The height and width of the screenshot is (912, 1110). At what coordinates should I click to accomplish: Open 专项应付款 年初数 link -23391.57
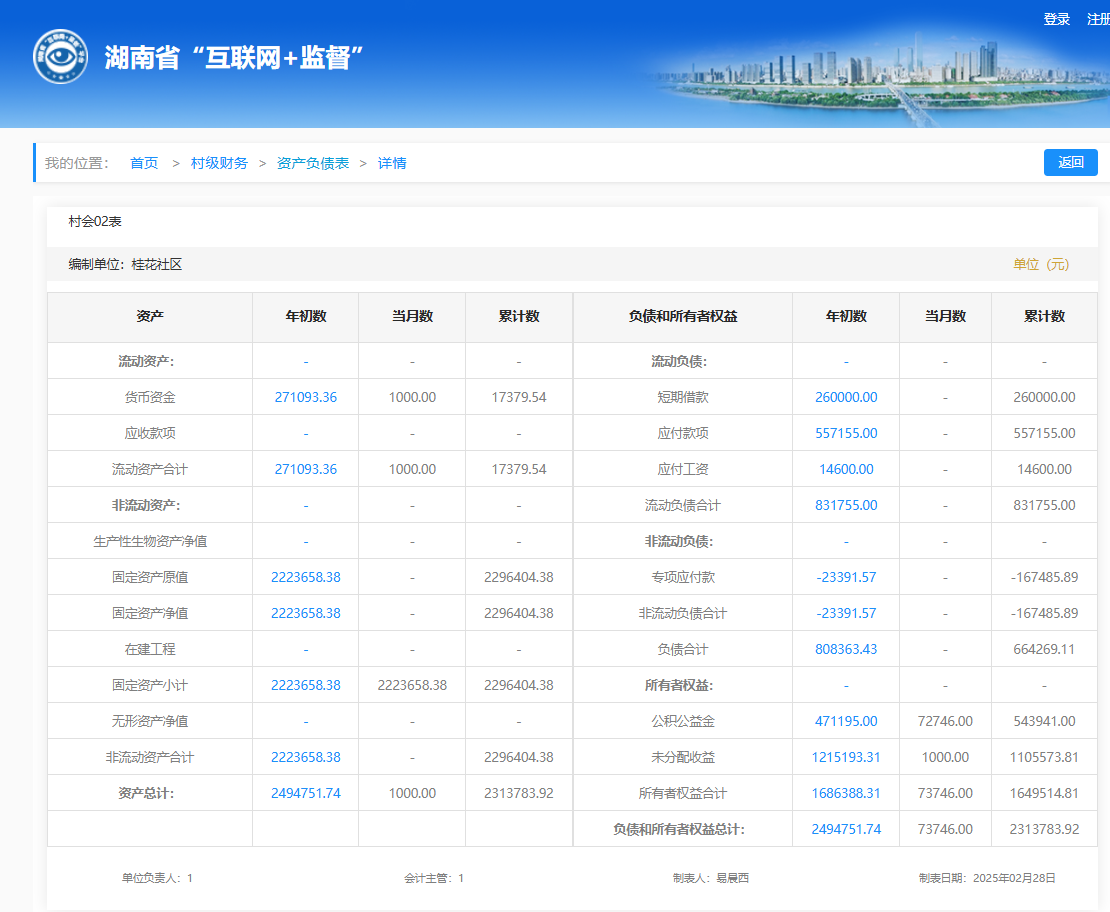click(846, 577)
